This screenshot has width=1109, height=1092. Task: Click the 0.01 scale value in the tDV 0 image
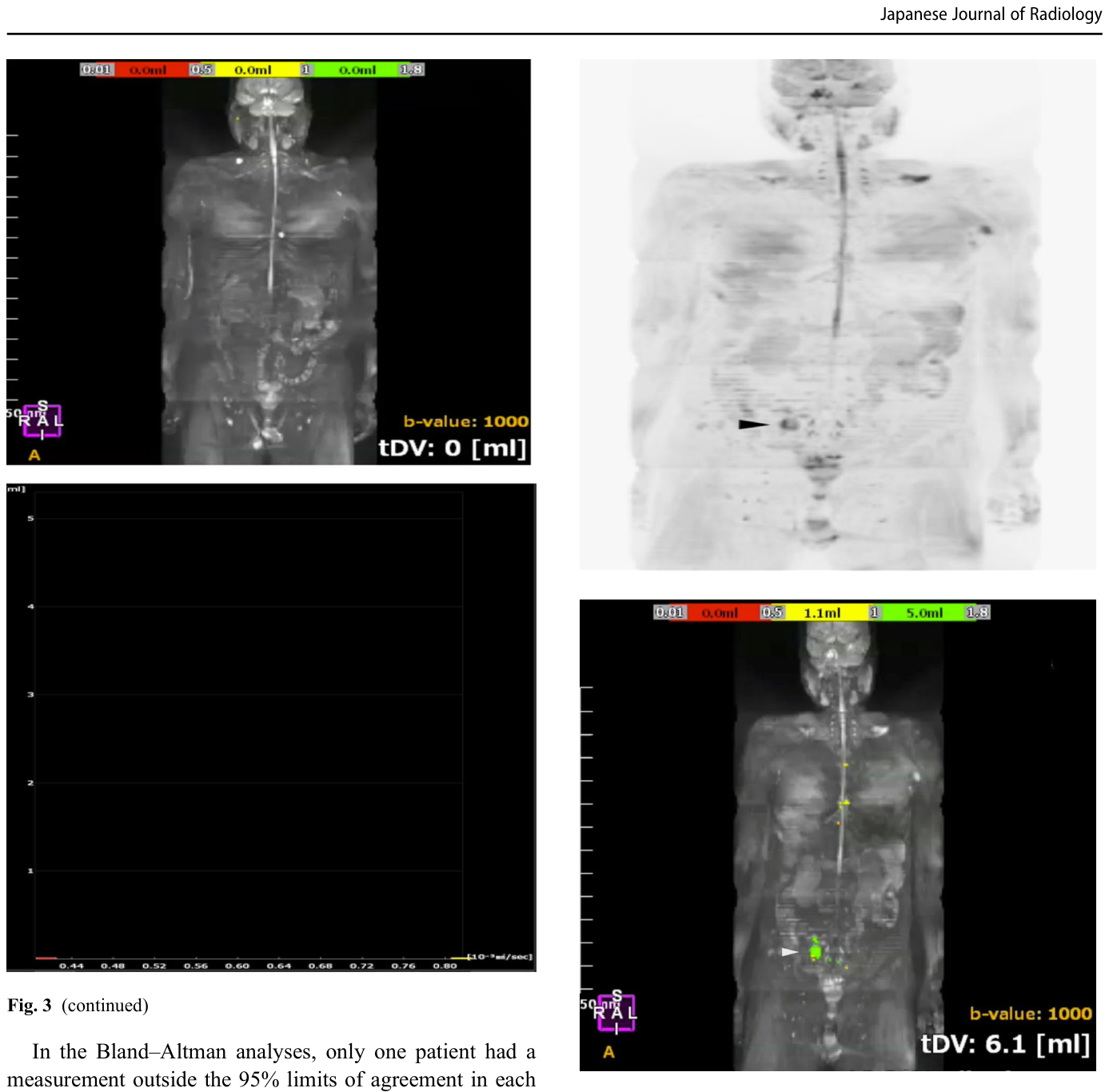pos(97,70)
